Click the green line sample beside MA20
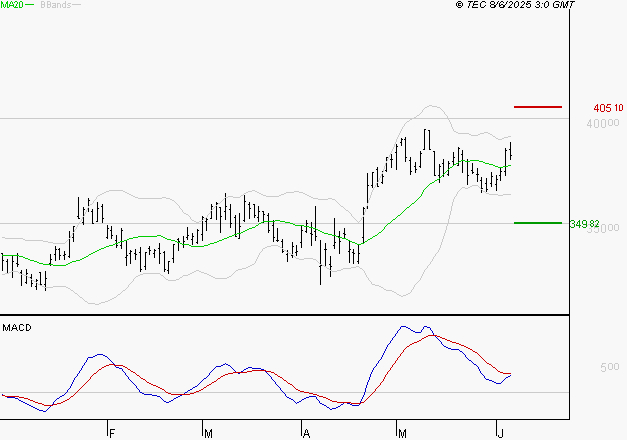 [30, 6]
